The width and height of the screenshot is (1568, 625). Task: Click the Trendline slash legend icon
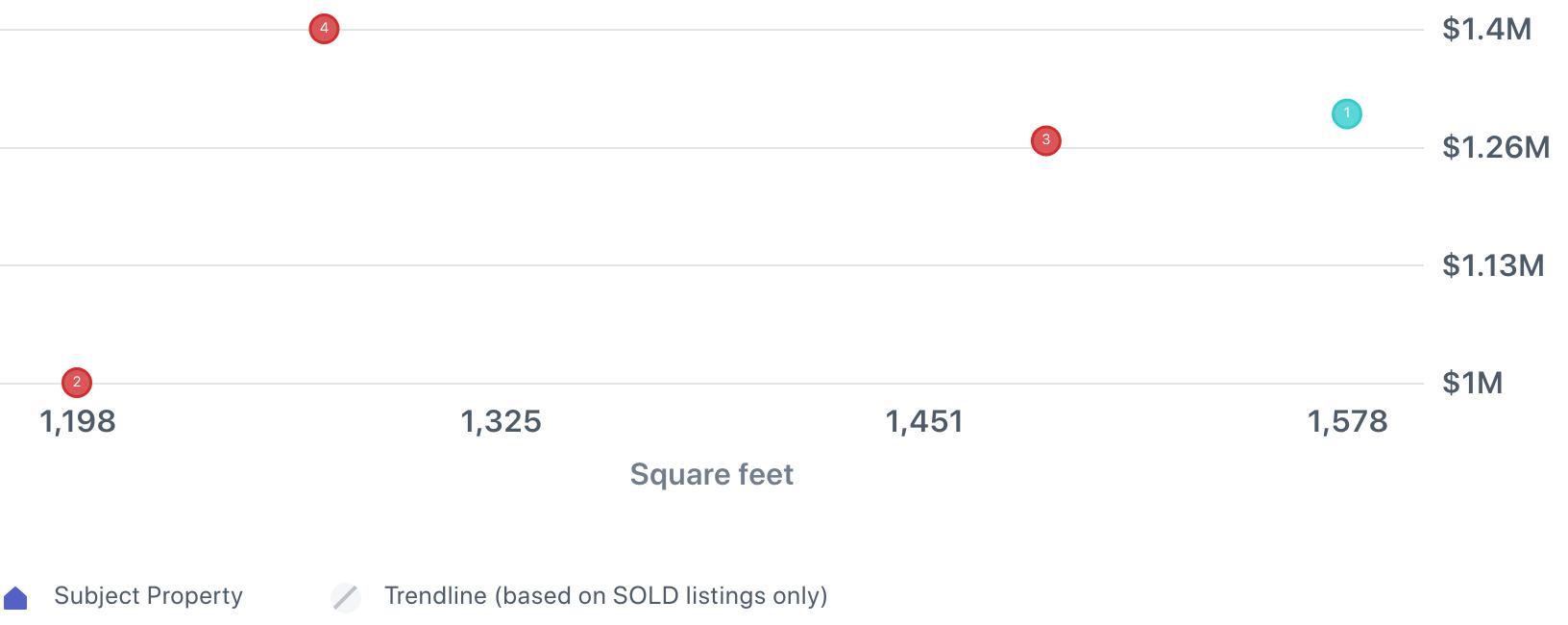coord(346,597)
